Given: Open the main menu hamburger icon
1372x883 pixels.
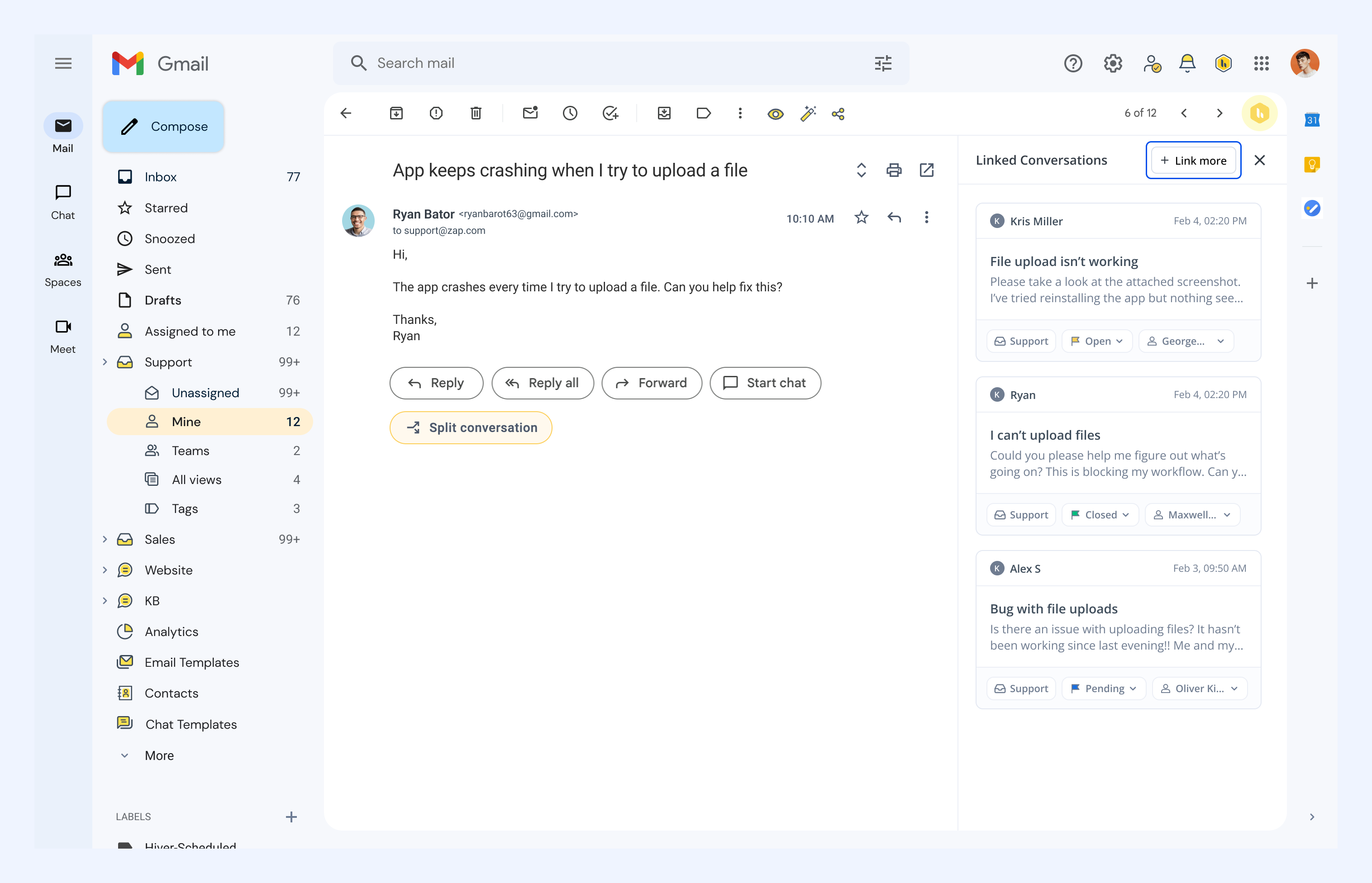Looking at the screenshot, I should pyautogui.click(x=63, y=63).
